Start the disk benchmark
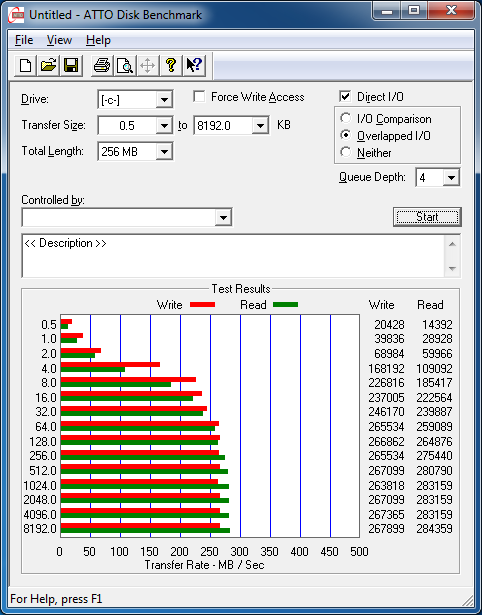Image resolution: width=482 pixels, height=615 pixels. pyautogui.click(x=427, y=217)
